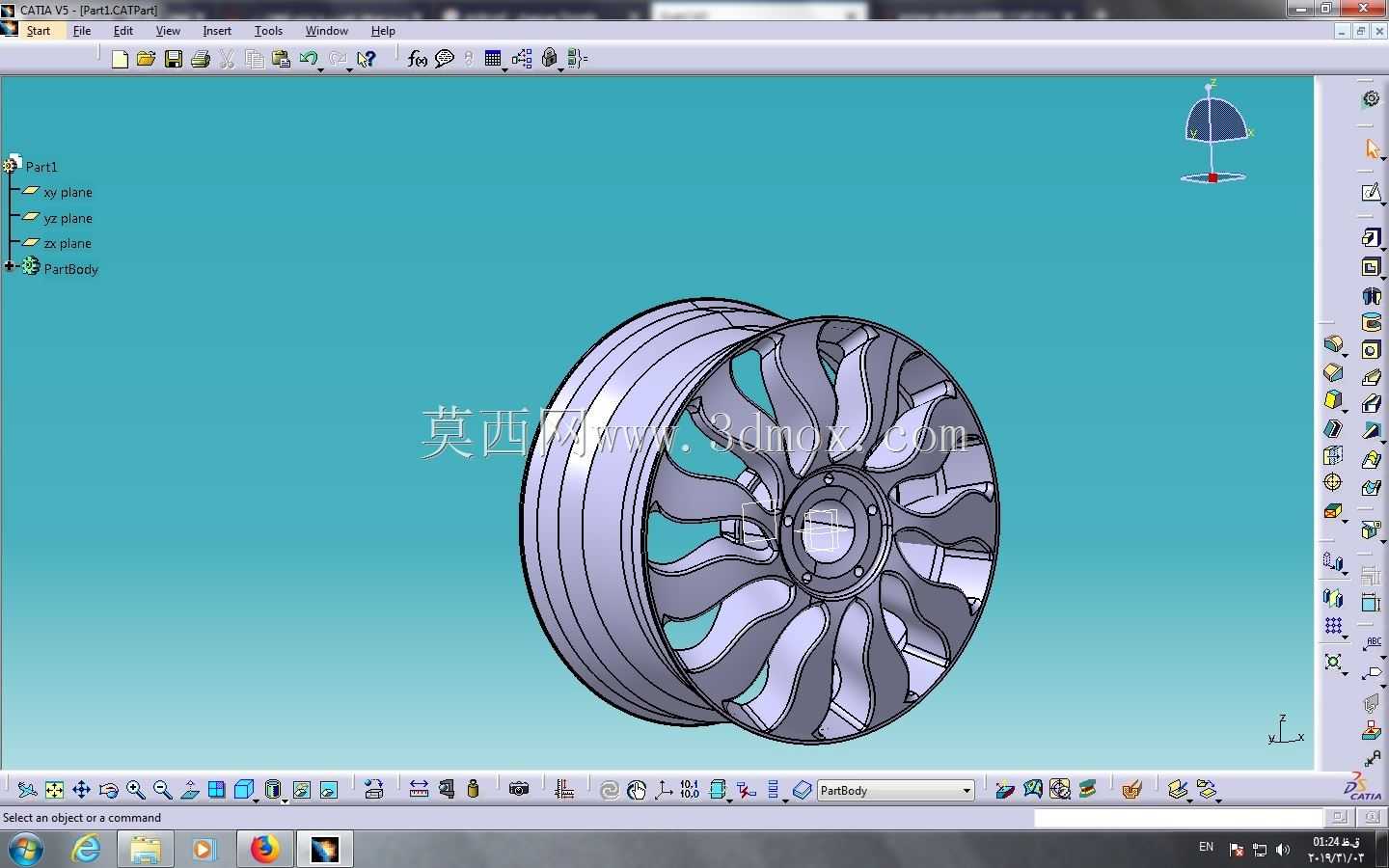Click the compass at top right

1214,132
